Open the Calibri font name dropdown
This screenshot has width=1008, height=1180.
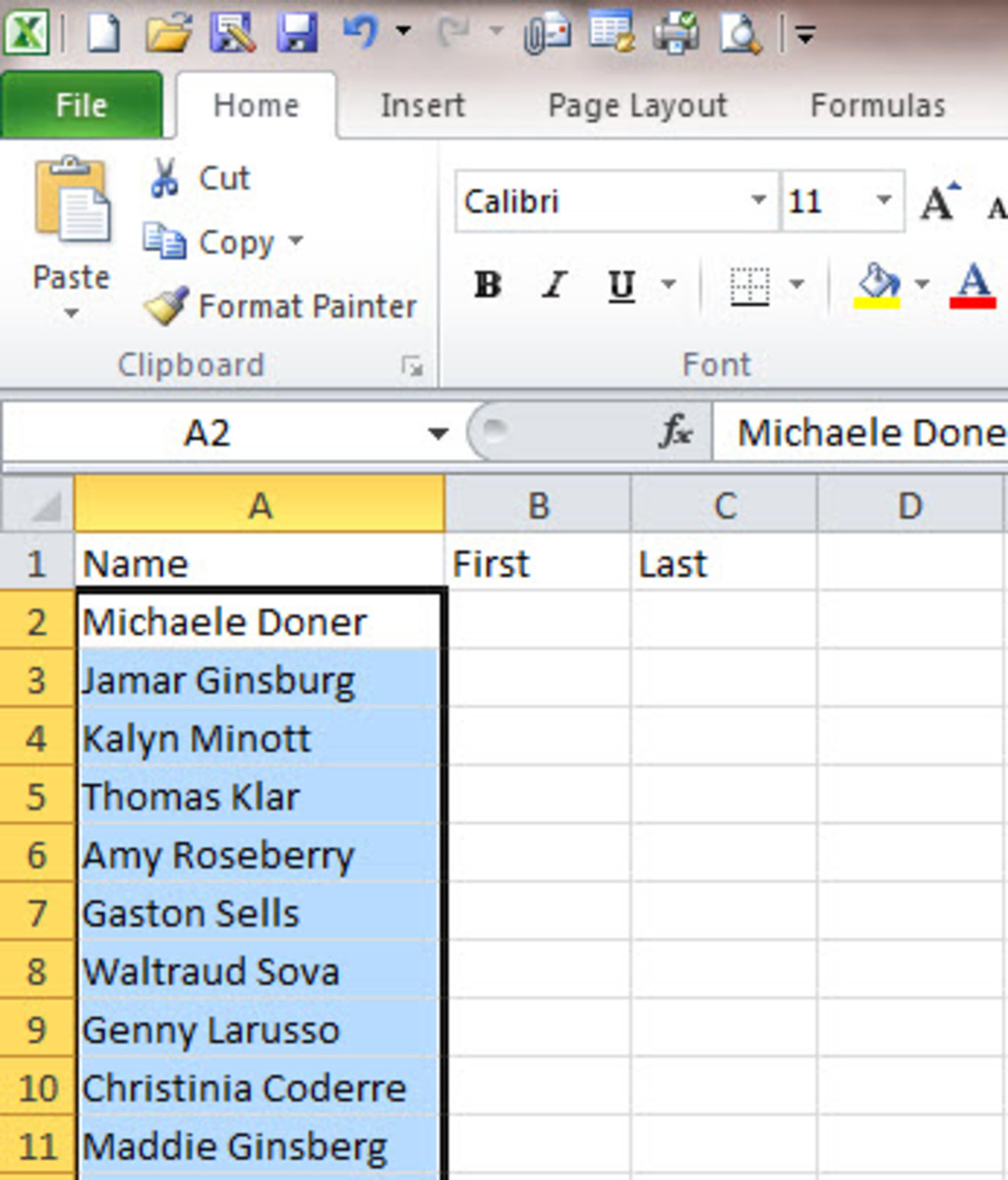[x=758, y=201]
